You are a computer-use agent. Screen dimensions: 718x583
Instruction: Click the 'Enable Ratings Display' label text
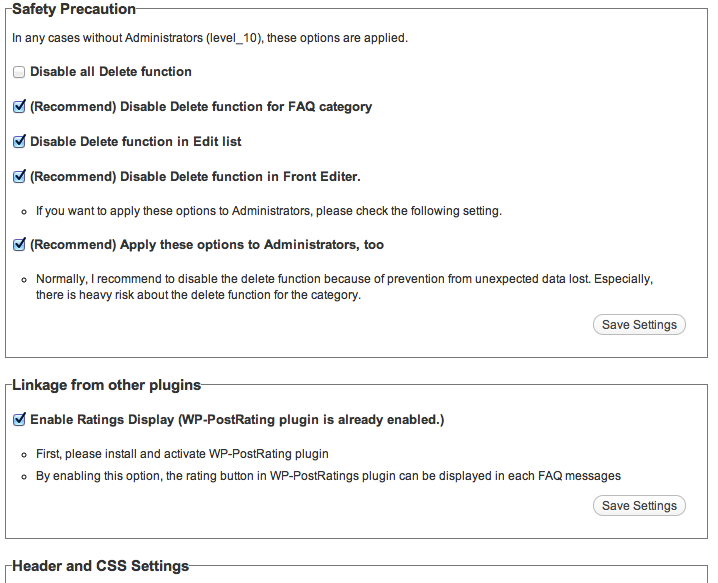(237, 420)
